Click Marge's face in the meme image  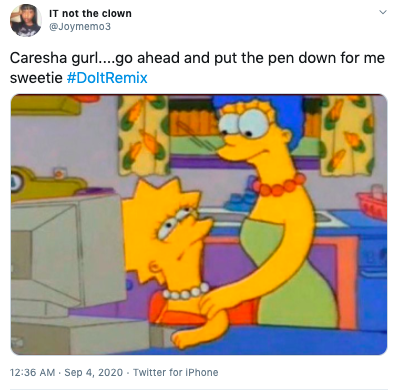pyautogui.click(x=248, y=130)
